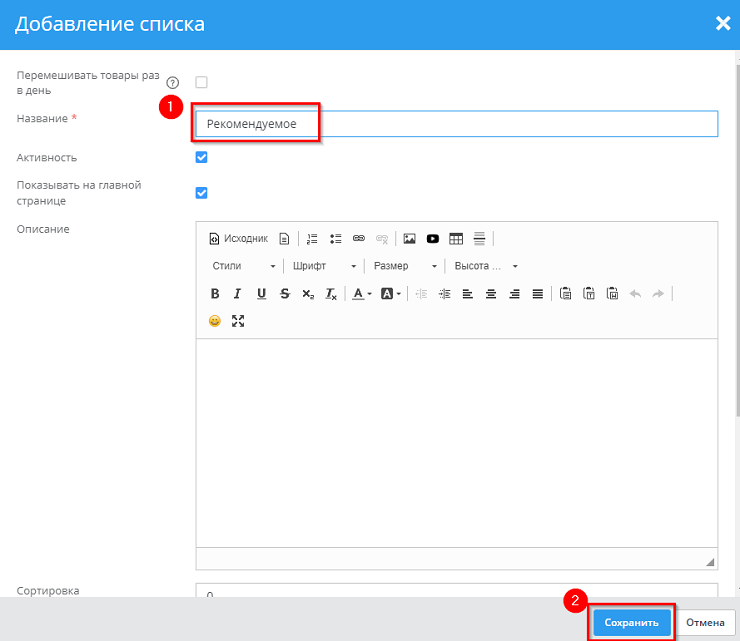Toggle Показывать на главной странице checkbox
This screenshot has height=641, width=740.
(201, 193)
